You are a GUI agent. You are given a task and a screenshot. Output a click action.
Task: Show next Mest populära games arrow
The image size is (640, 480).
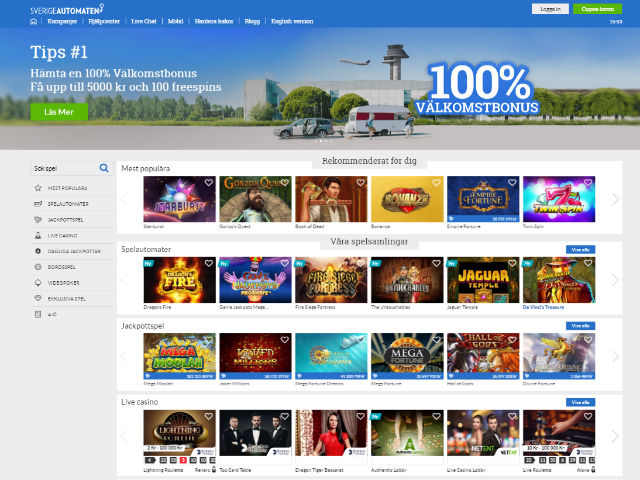(x=615, y=199)
